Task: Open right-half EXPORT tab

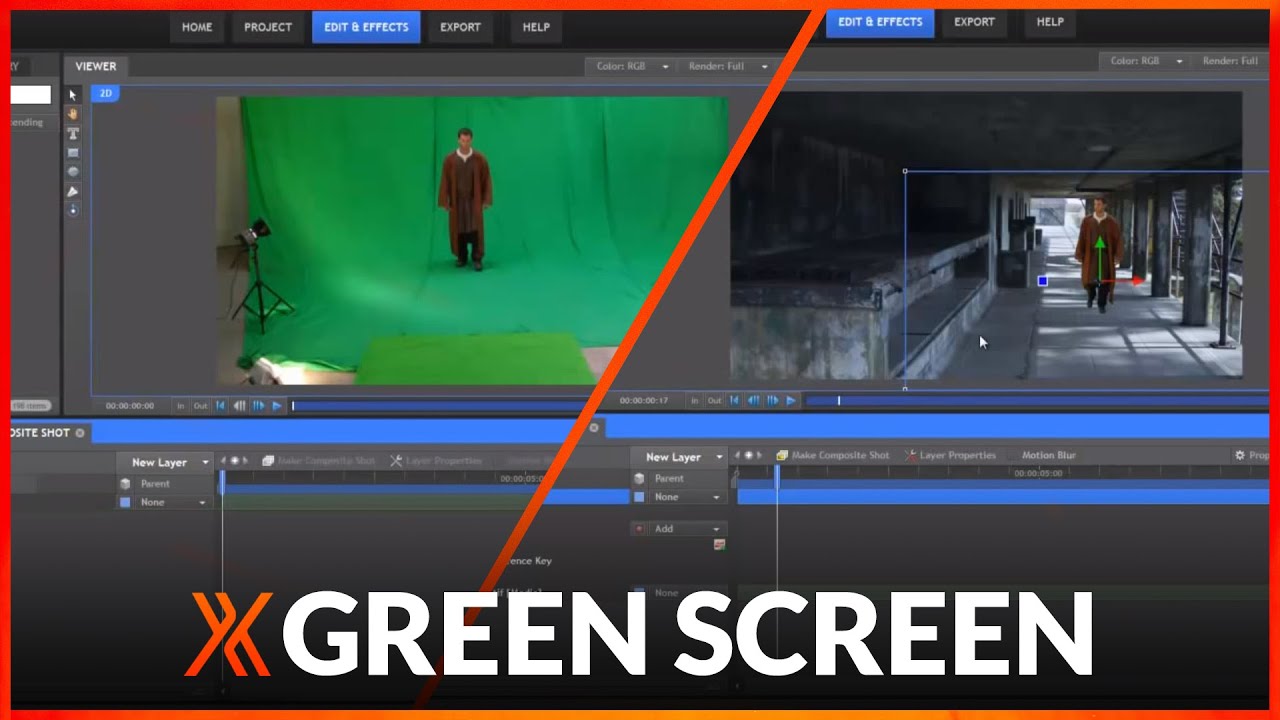Action: click(x=974, y=22)
